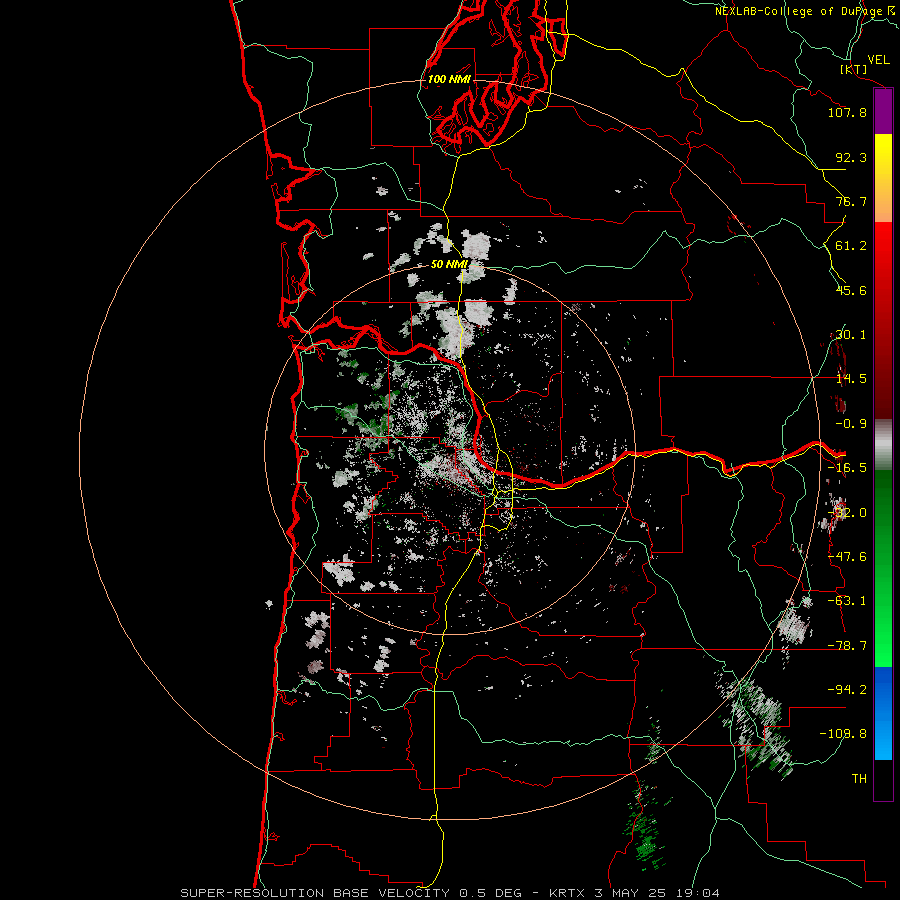This screenshot has width=900, height=900.
Task: Click the VEL legend title
Action: pos(878,59)
